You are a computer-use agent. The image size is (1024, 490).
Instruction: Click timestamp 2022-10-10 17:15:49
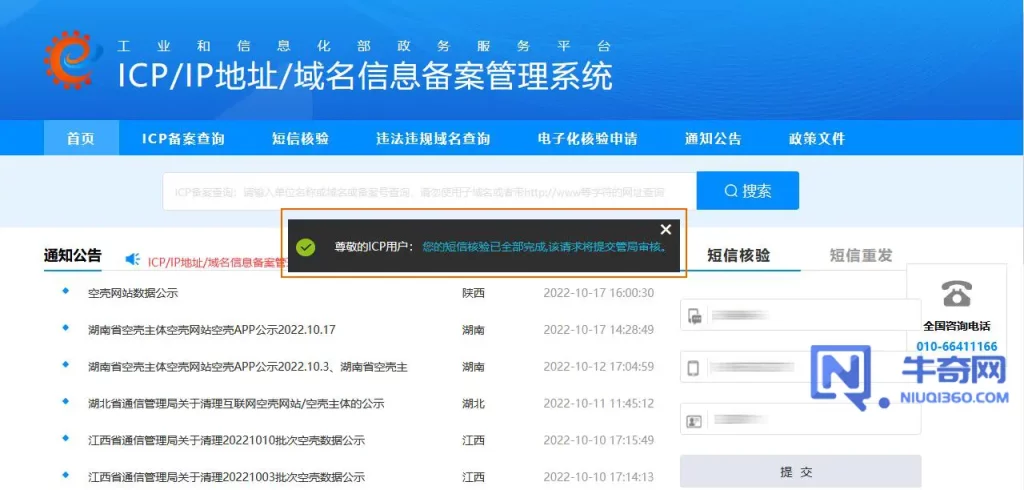(x=598, y=440)
